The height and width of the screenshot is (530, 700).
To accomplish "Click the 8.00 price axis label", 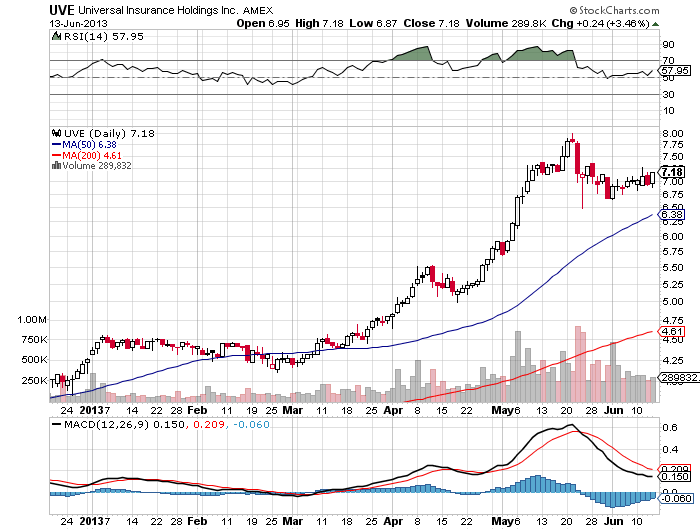I will (x=673, y=134).
